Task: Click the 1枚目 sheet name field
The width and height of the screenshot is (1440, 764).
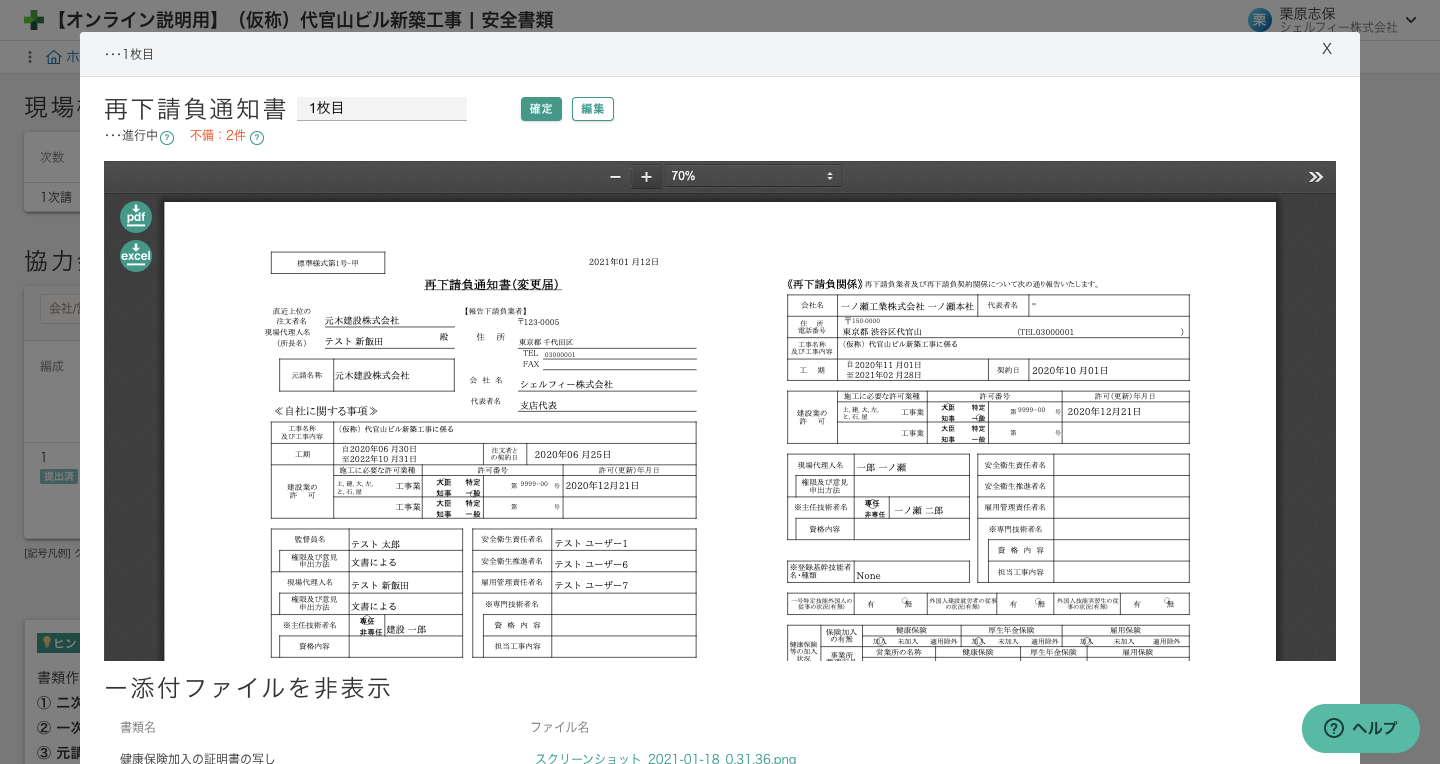Action: tap(381, 108)
